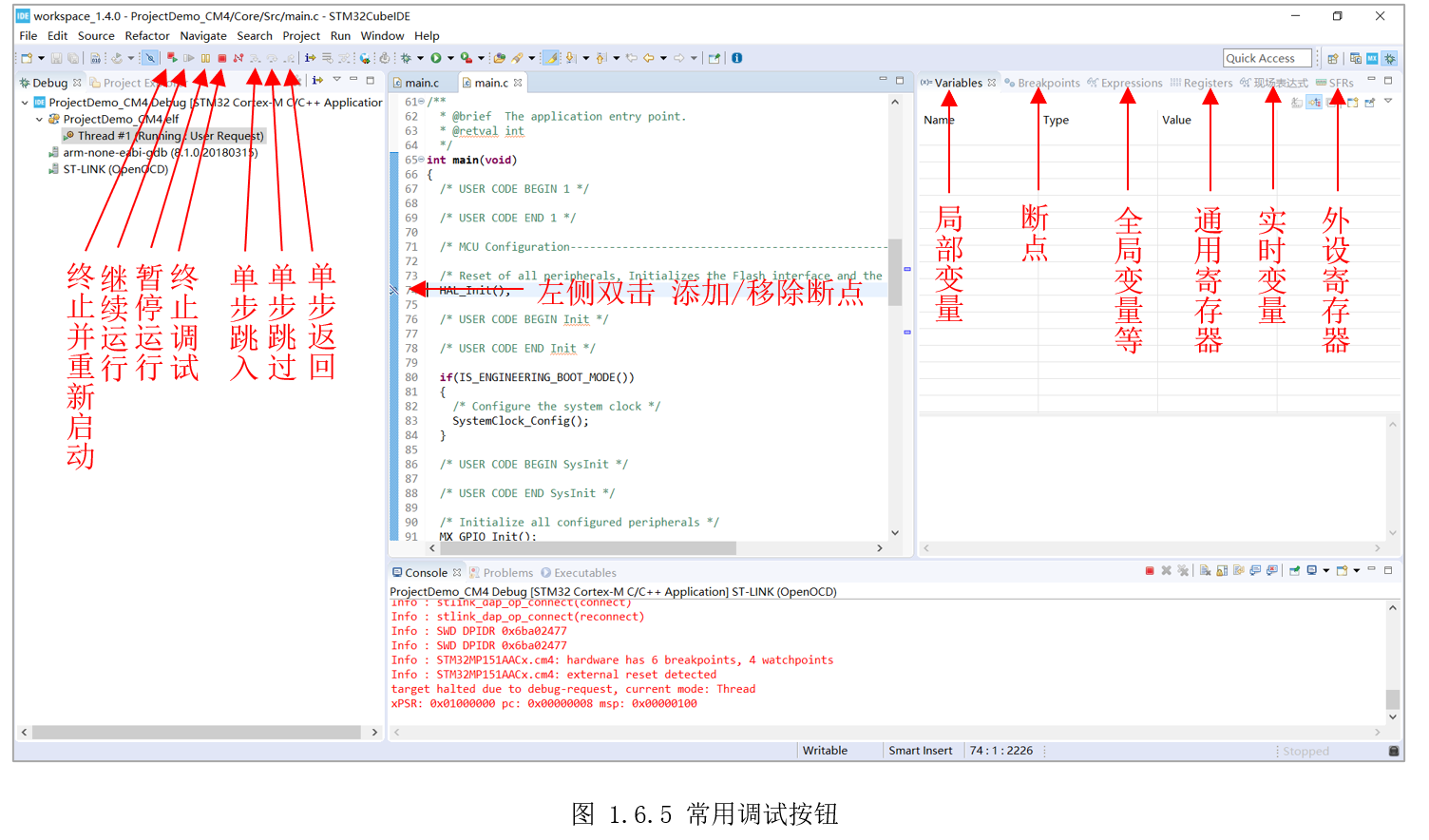Collapse the ProjectDemo_CM4.elf tree node
The height and width of the screenshot is (840, 1429).
(39, 120)
